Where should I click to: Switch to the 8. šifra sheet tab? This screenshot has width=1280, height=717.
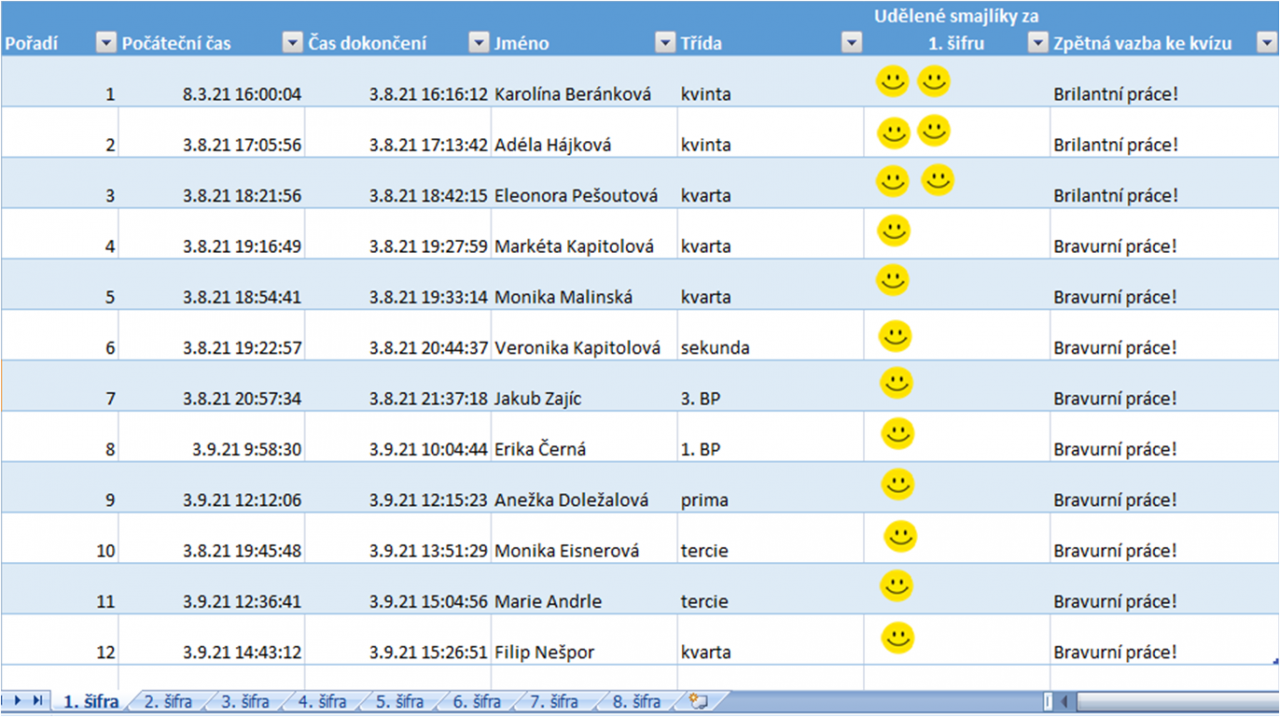point(636,702)
